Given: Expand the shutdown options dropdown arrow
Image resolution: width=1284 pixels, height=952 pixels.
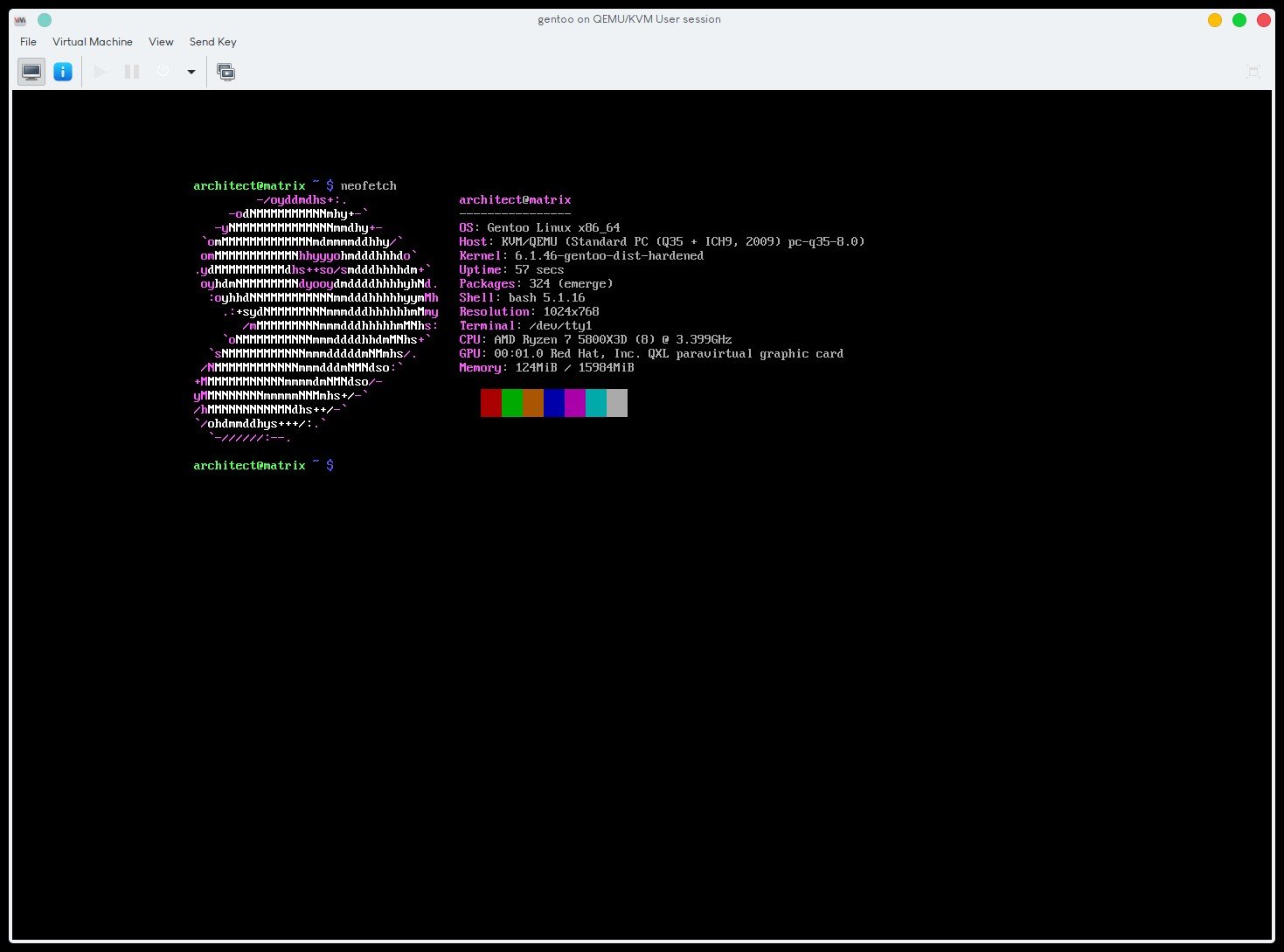Looking at the screenshot, I should tap(191, 72).
